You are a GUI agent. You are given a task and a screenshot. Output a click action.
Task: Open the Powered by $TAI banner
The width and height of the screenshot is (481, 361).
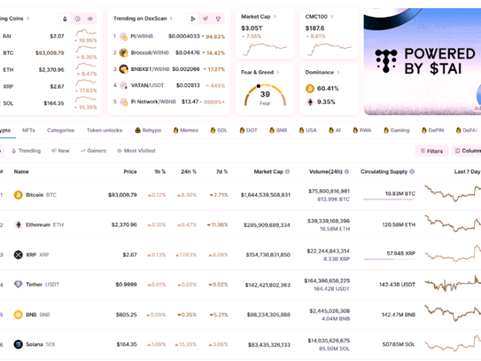(x=422, y=62)
